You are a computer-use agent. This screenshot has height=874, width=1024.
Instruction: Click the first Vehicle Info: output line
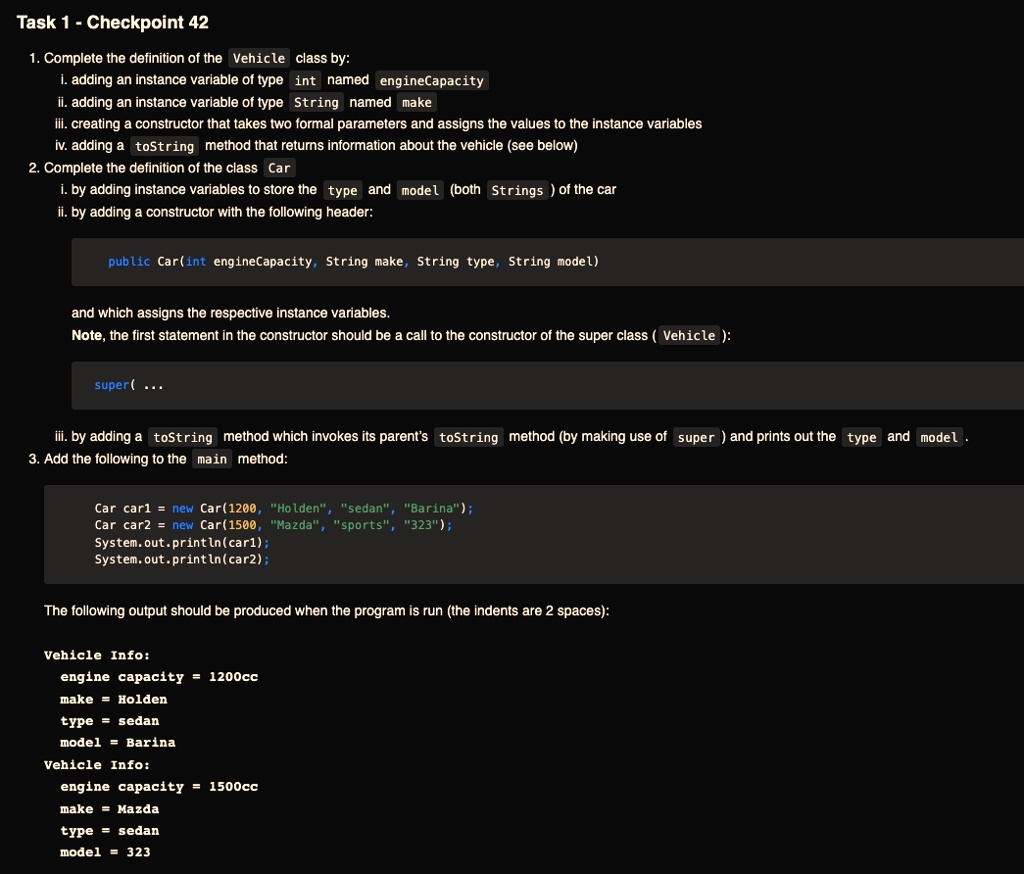tap(97, 655)
